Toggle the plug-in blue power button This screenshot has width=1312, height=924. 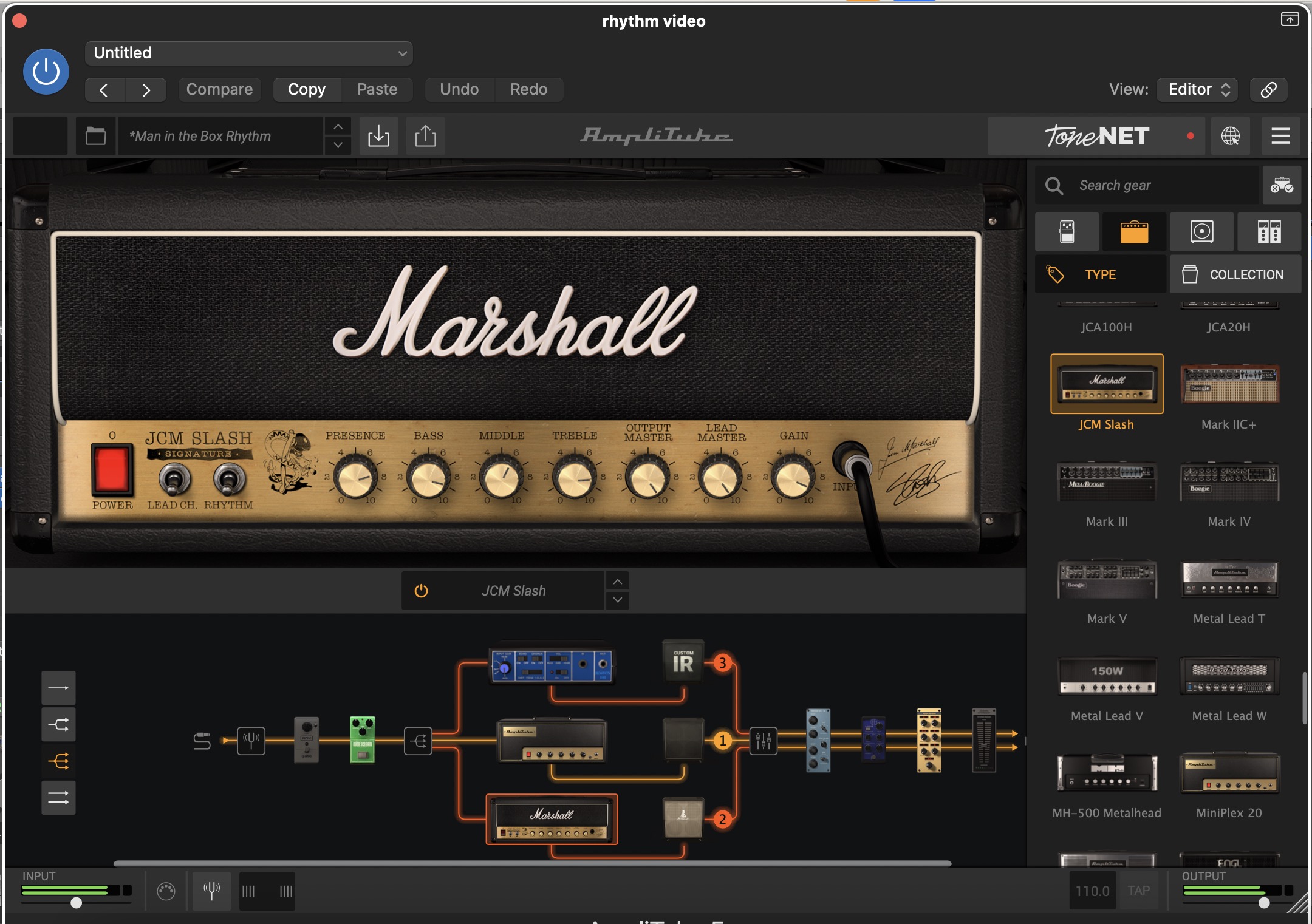click(x=46, y=72)
